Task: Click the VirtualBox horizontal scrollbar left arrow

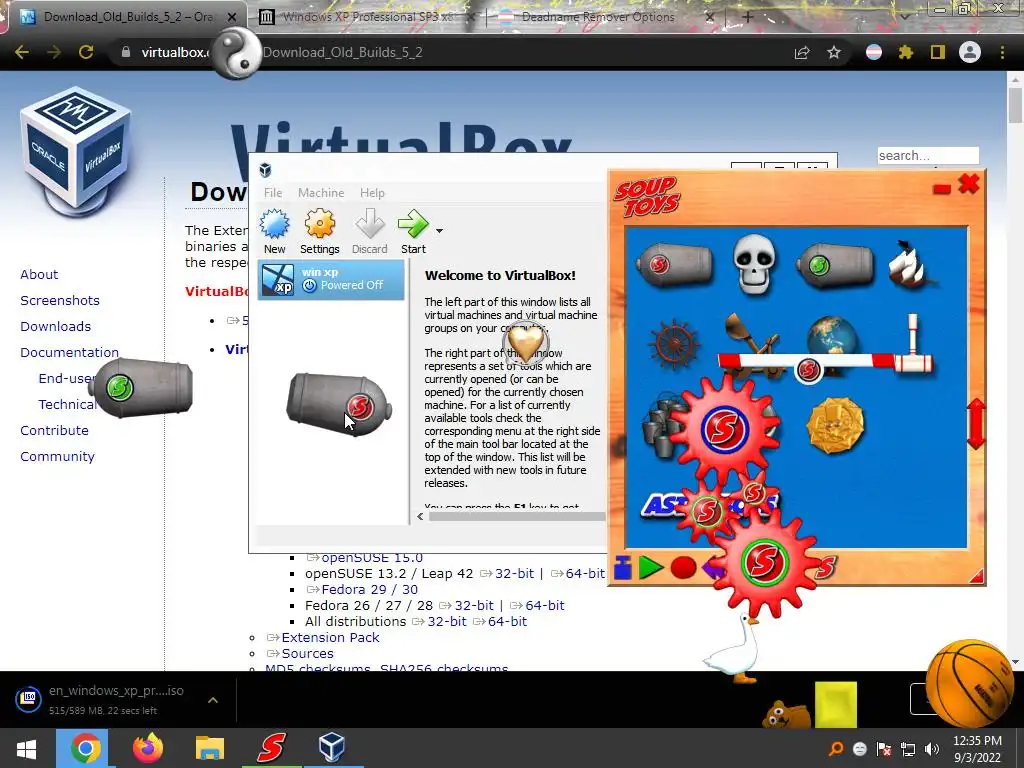Action: point(420,516)
